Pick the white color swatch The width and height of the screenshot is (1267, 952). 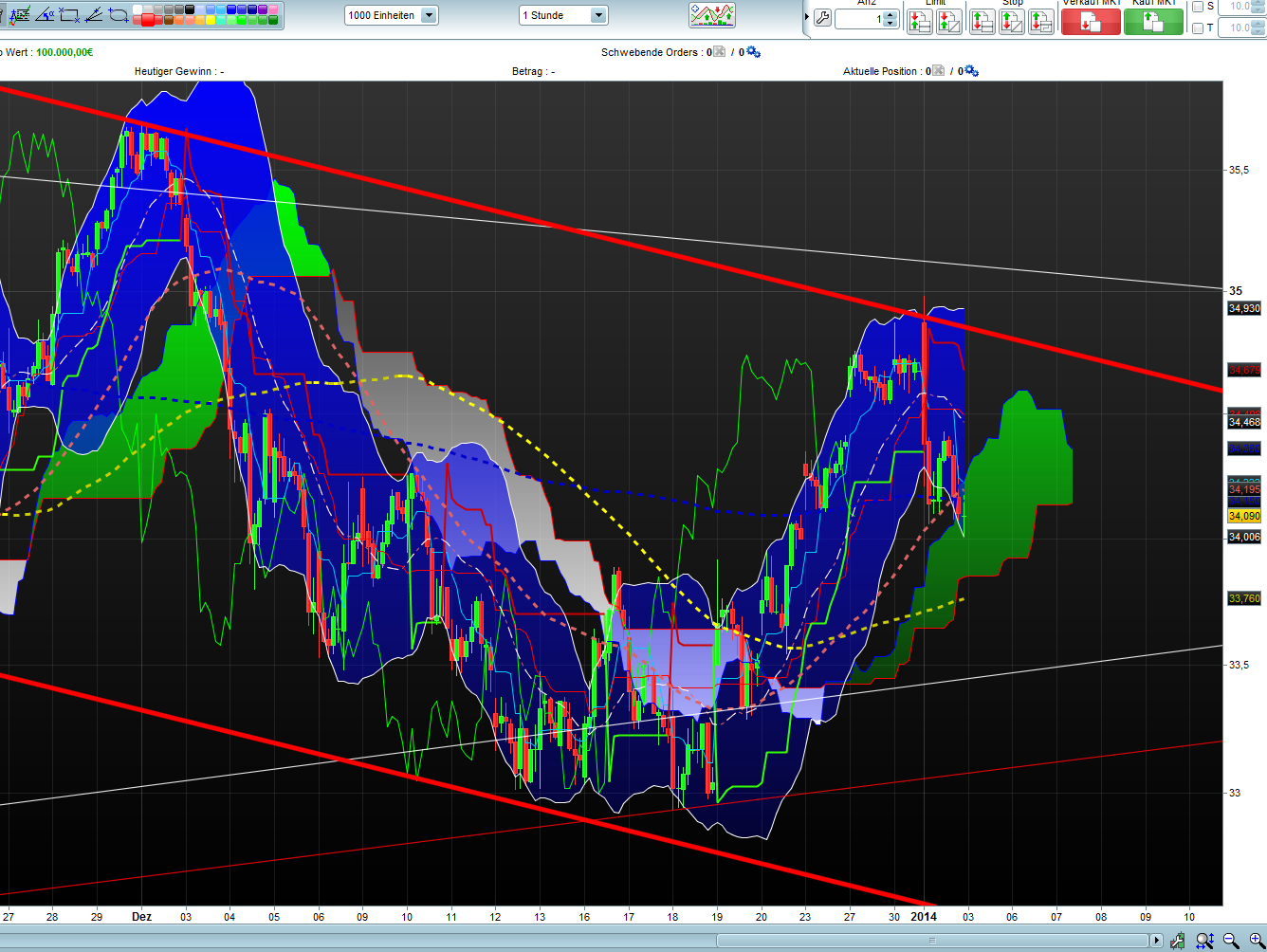[138, 9]
